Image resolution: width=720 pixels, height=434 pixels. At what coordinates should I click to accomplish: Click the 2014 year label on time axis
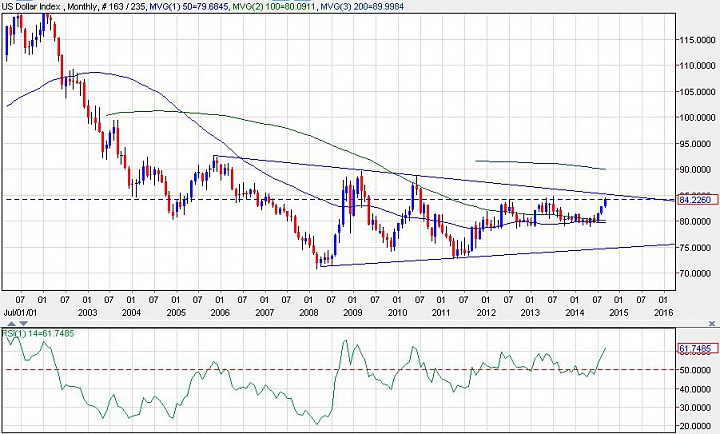(x=575, y=313)
